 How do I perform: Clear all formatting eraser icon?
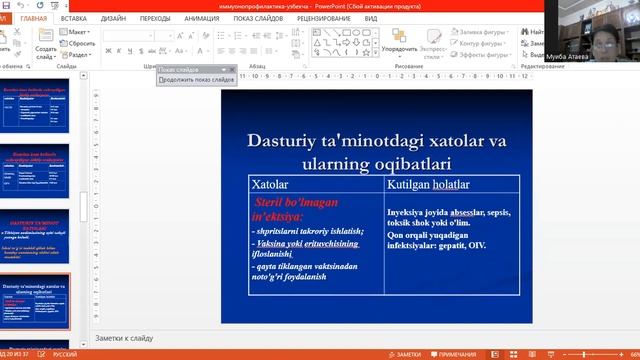206,36
